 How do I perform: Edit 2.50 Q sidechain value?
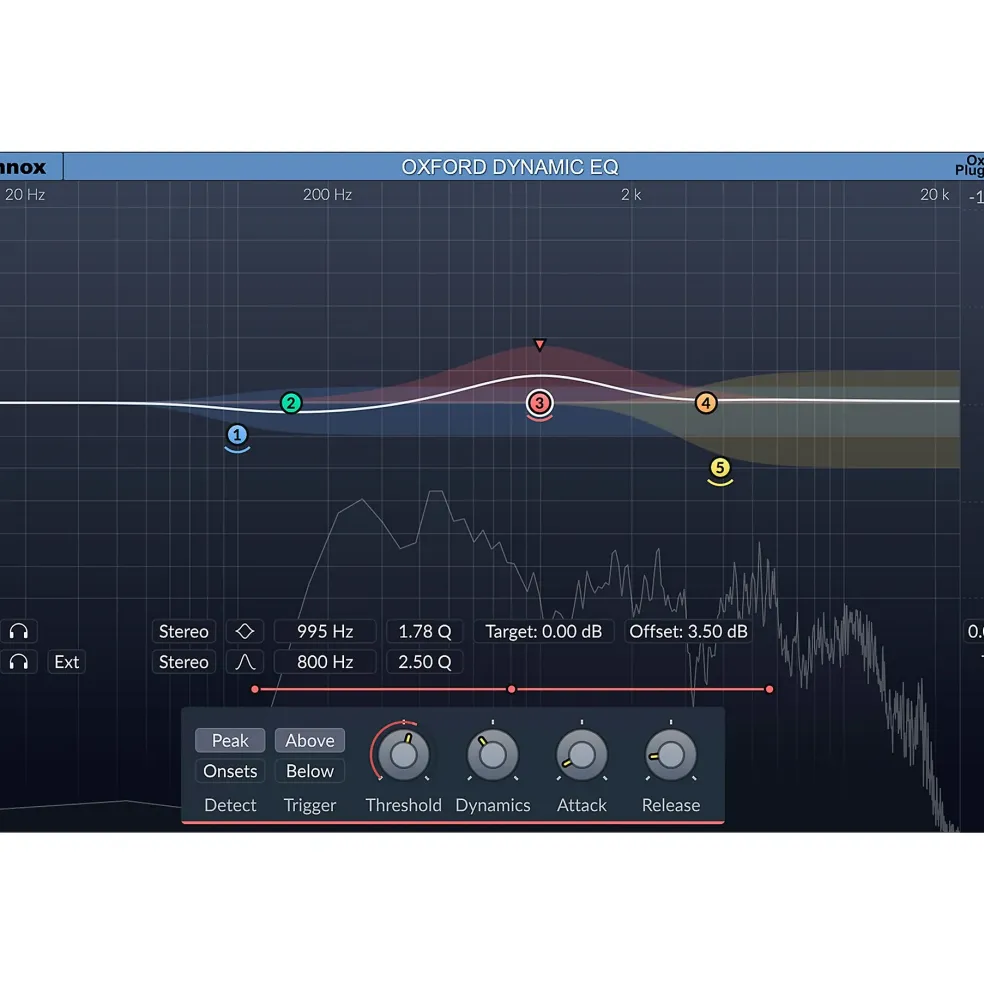coord(425,661)
